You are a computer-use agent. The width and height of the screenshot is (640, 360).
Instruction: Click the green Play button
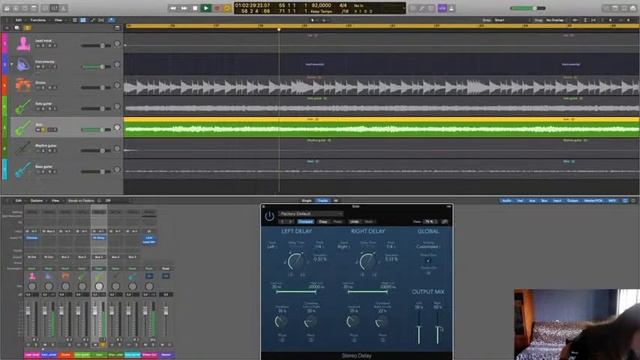pyautogui.click(x=206, y=8)
